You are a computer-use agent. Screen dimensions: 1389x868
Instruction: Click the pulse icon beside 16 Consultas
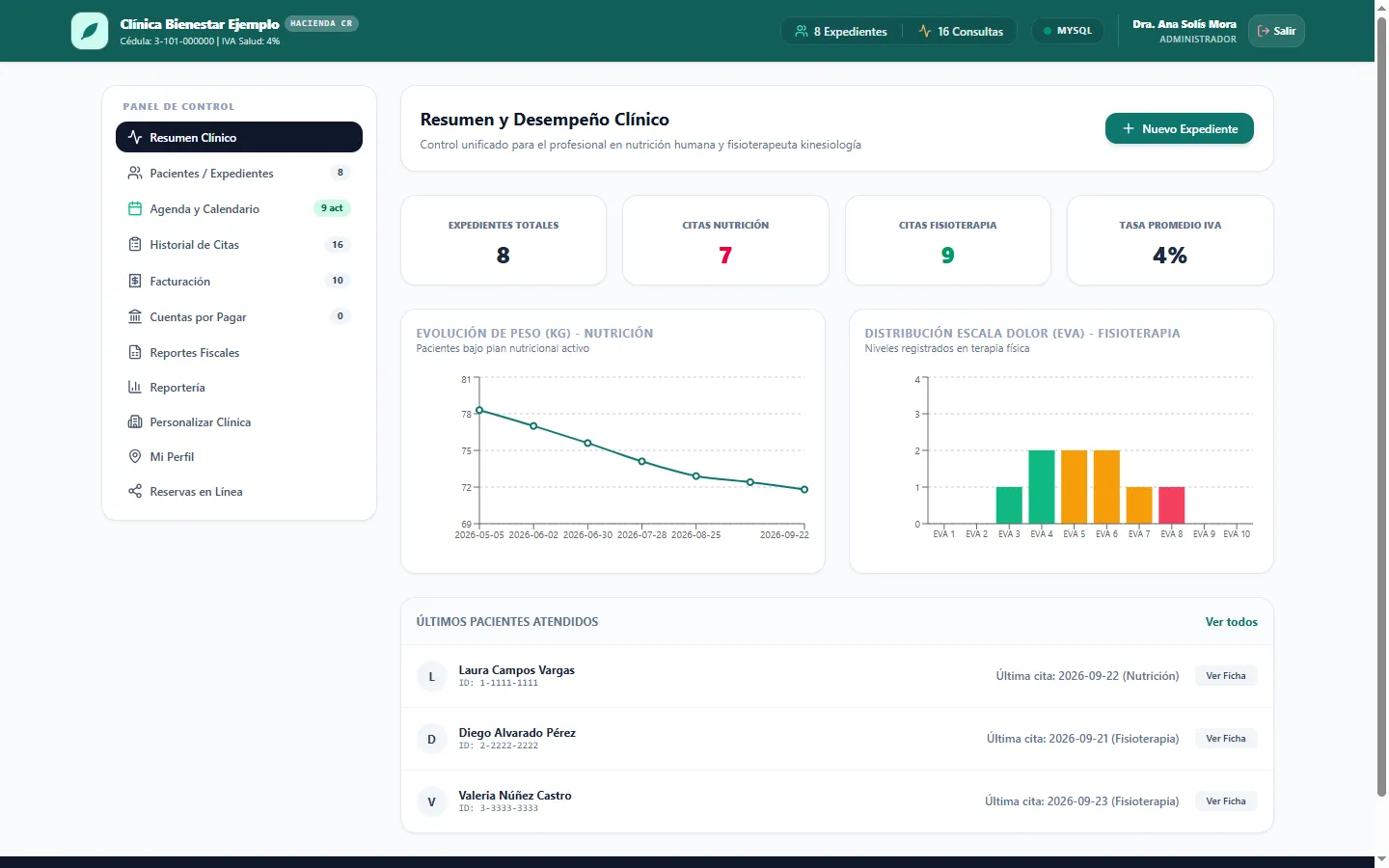(x=925, y=31)
